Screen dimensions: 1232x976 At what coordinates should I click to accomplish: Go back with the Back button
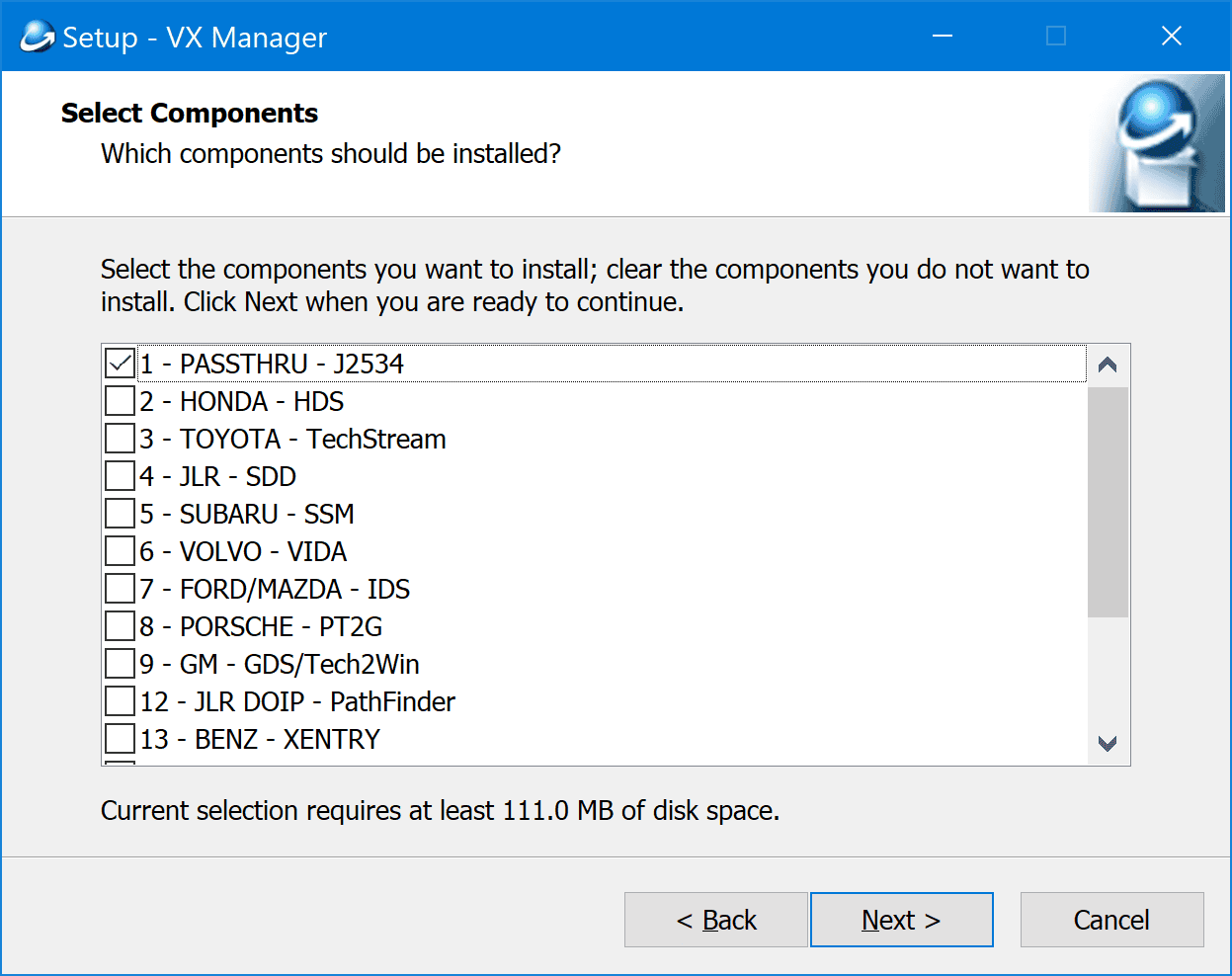tap(715, 920)
